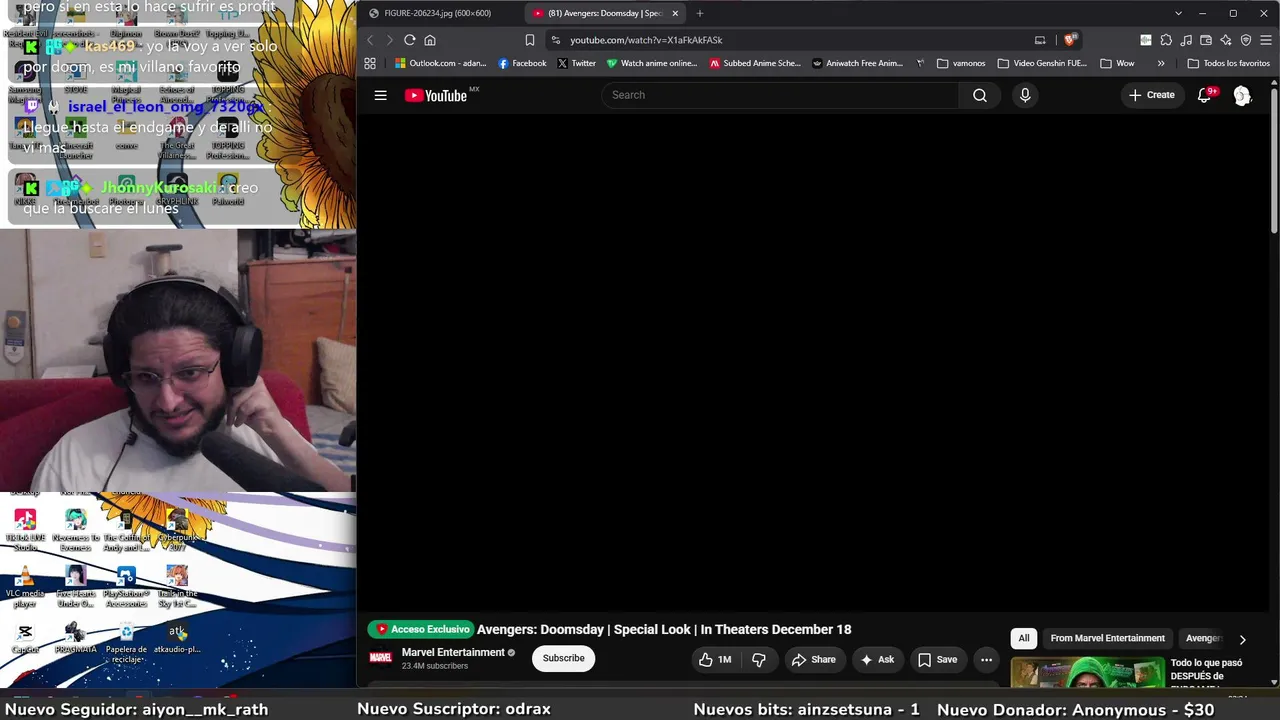
Task: Open the Brave Shields lion icon
Action: (1070, 40)
